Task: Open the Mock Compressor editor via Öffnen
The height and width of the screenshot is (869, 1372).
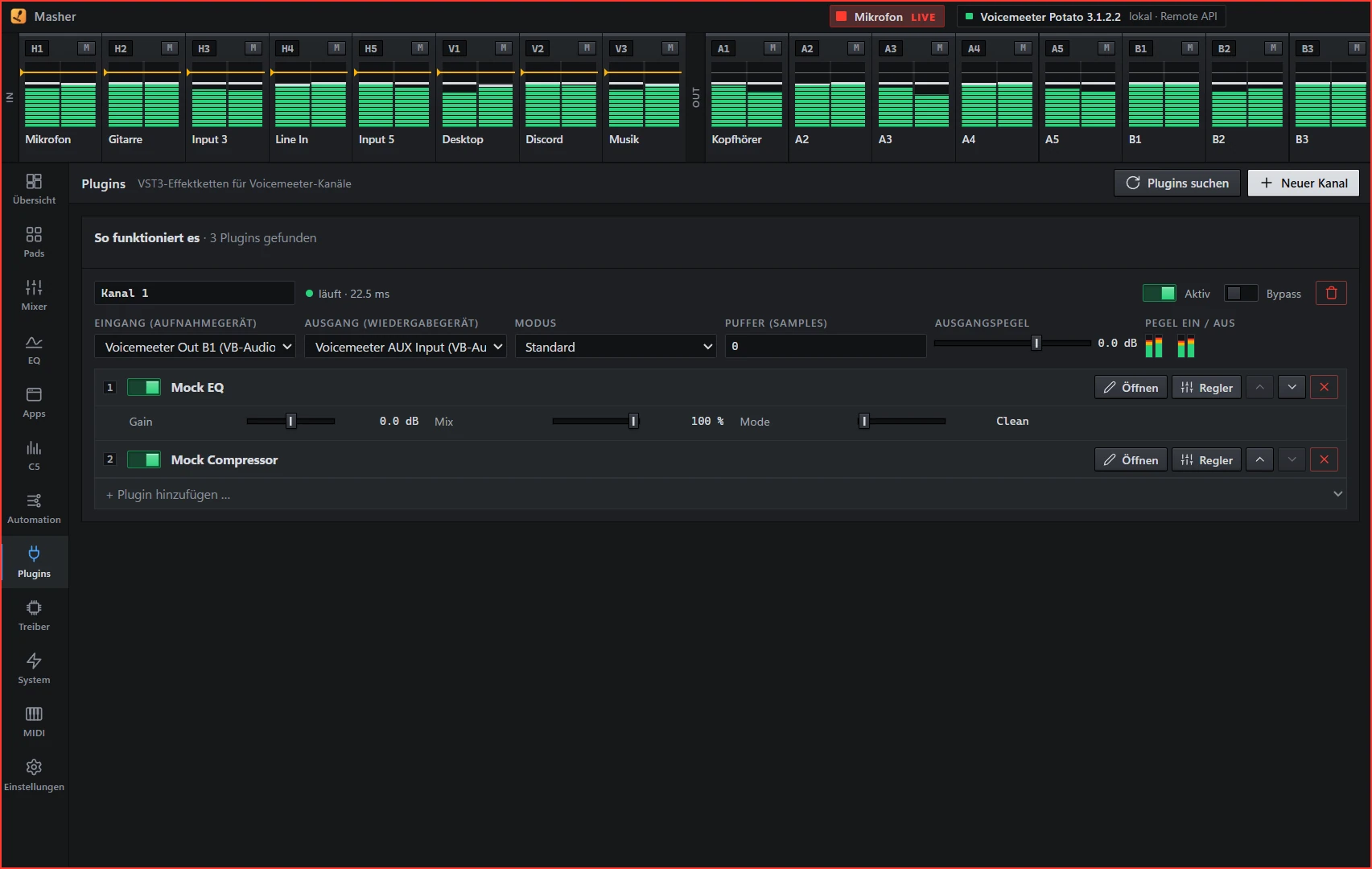Action: click(x=1131, y=459)
